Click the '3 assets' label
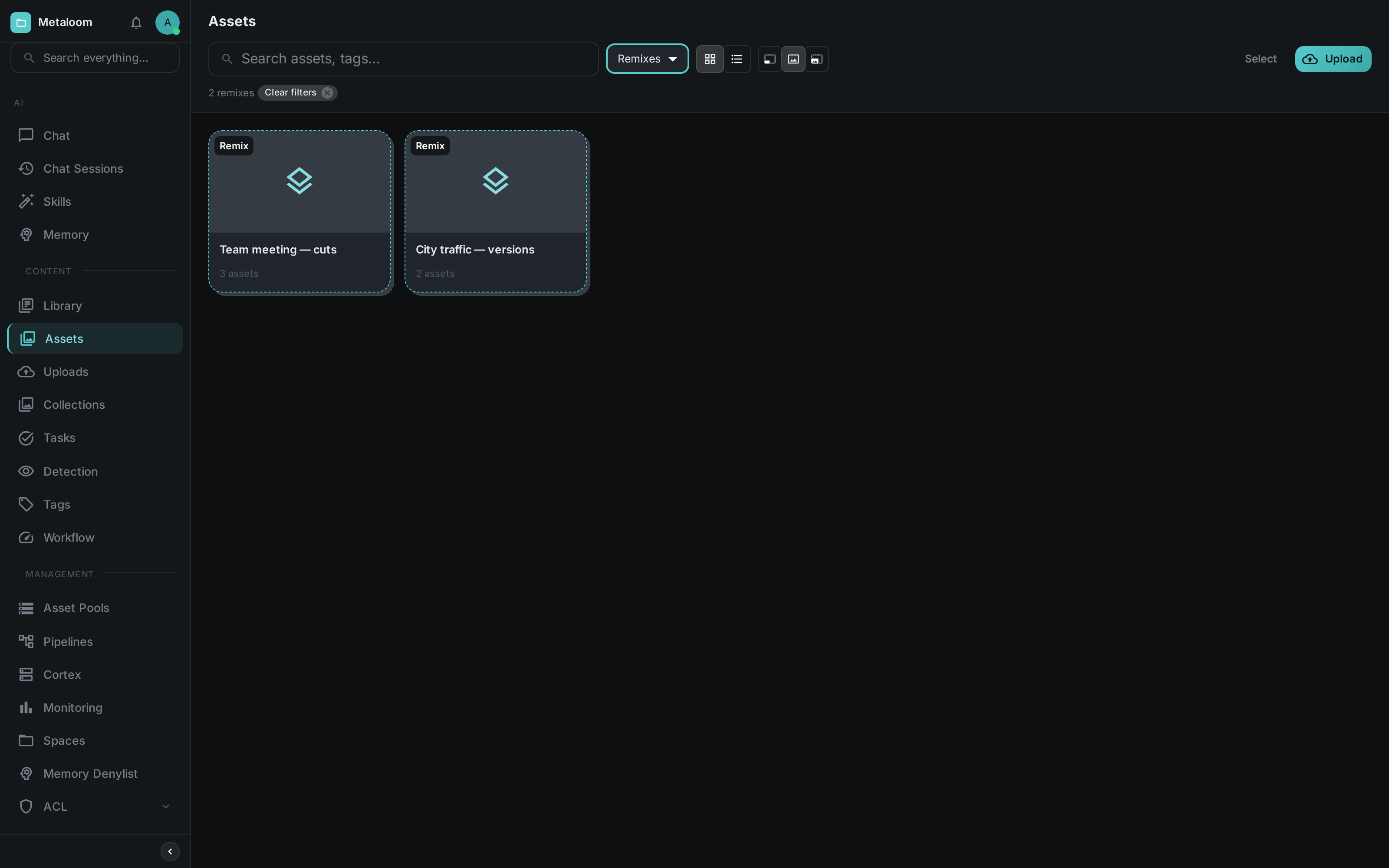The image size is (1389, 868). pos(239,274)
